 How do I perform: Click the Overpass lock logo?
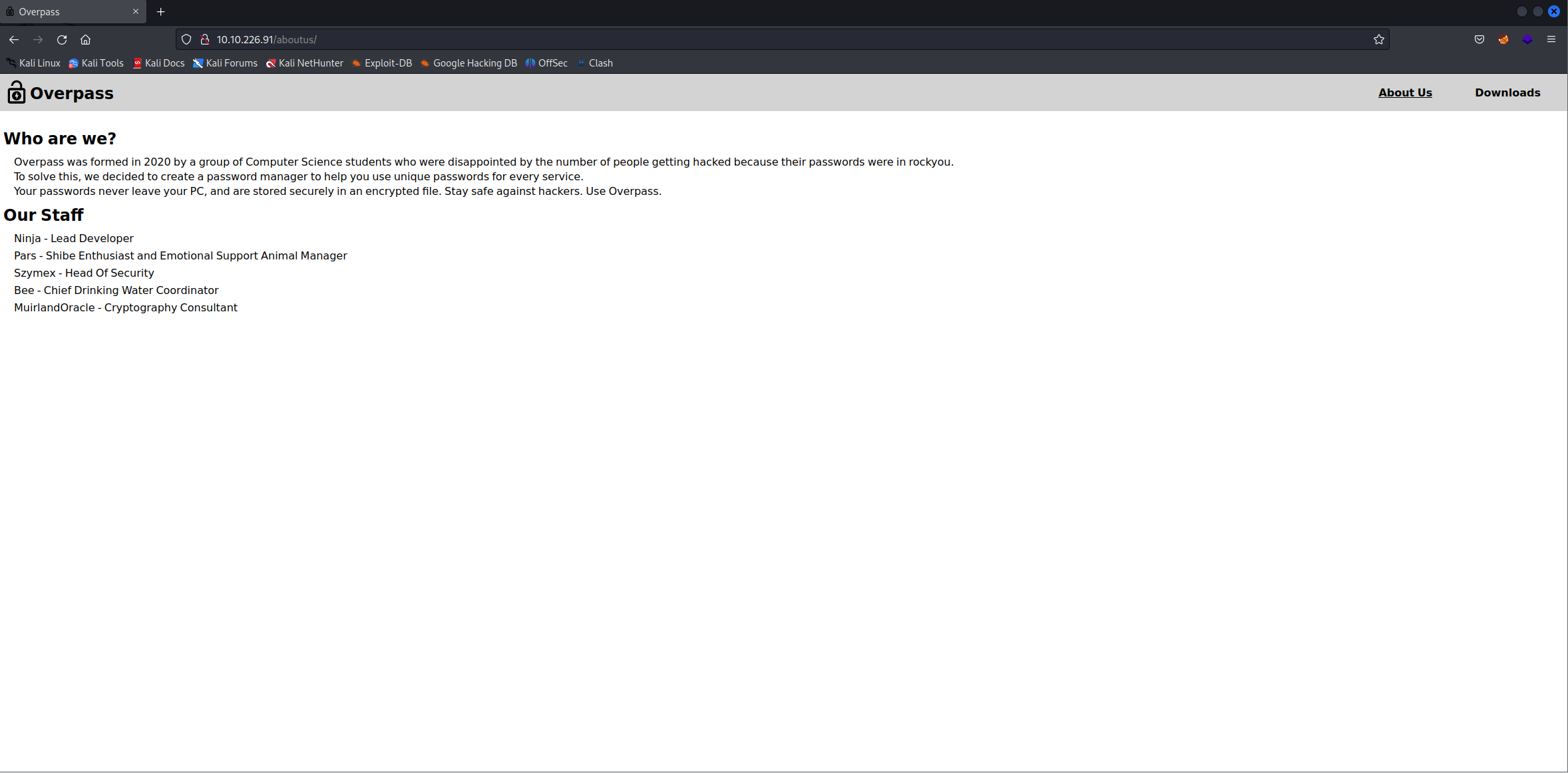click(x=17, y=92)
